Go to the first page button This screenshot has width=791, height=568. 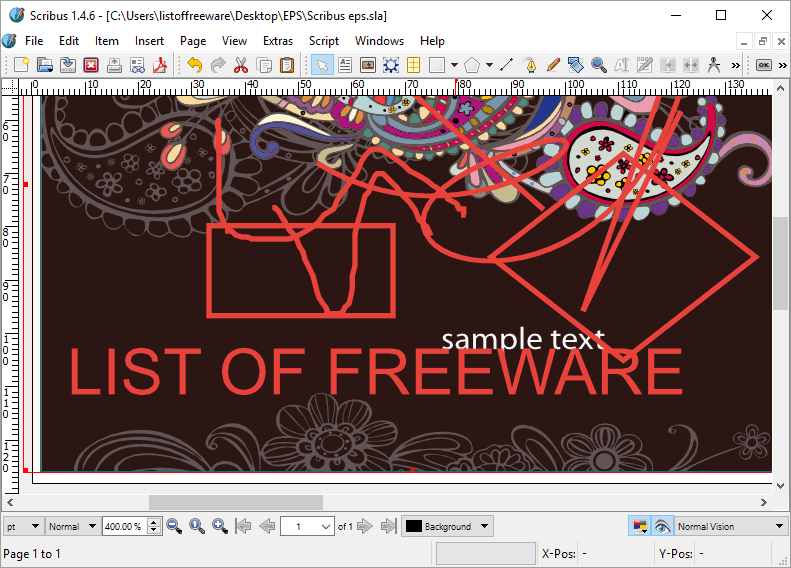click(243, 526)
